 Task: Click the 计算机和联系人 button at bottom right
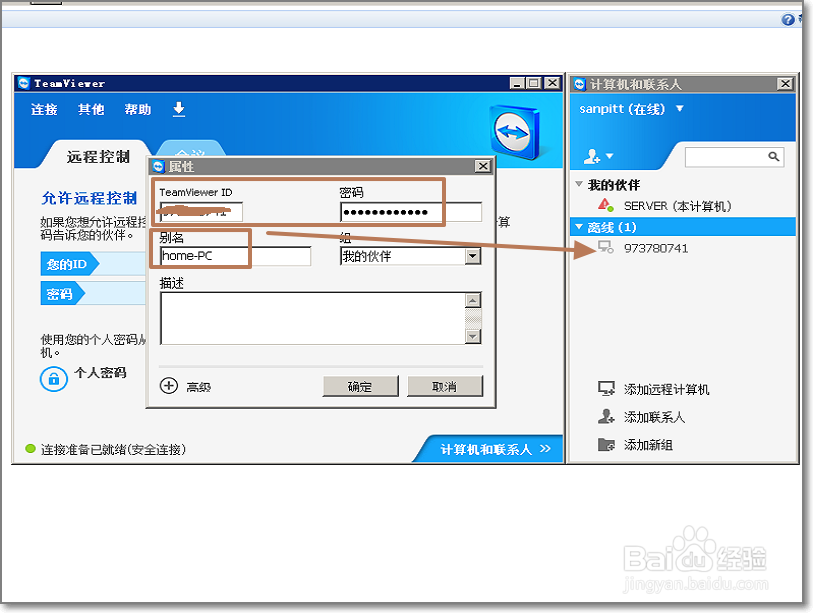[x=487, y=448]
